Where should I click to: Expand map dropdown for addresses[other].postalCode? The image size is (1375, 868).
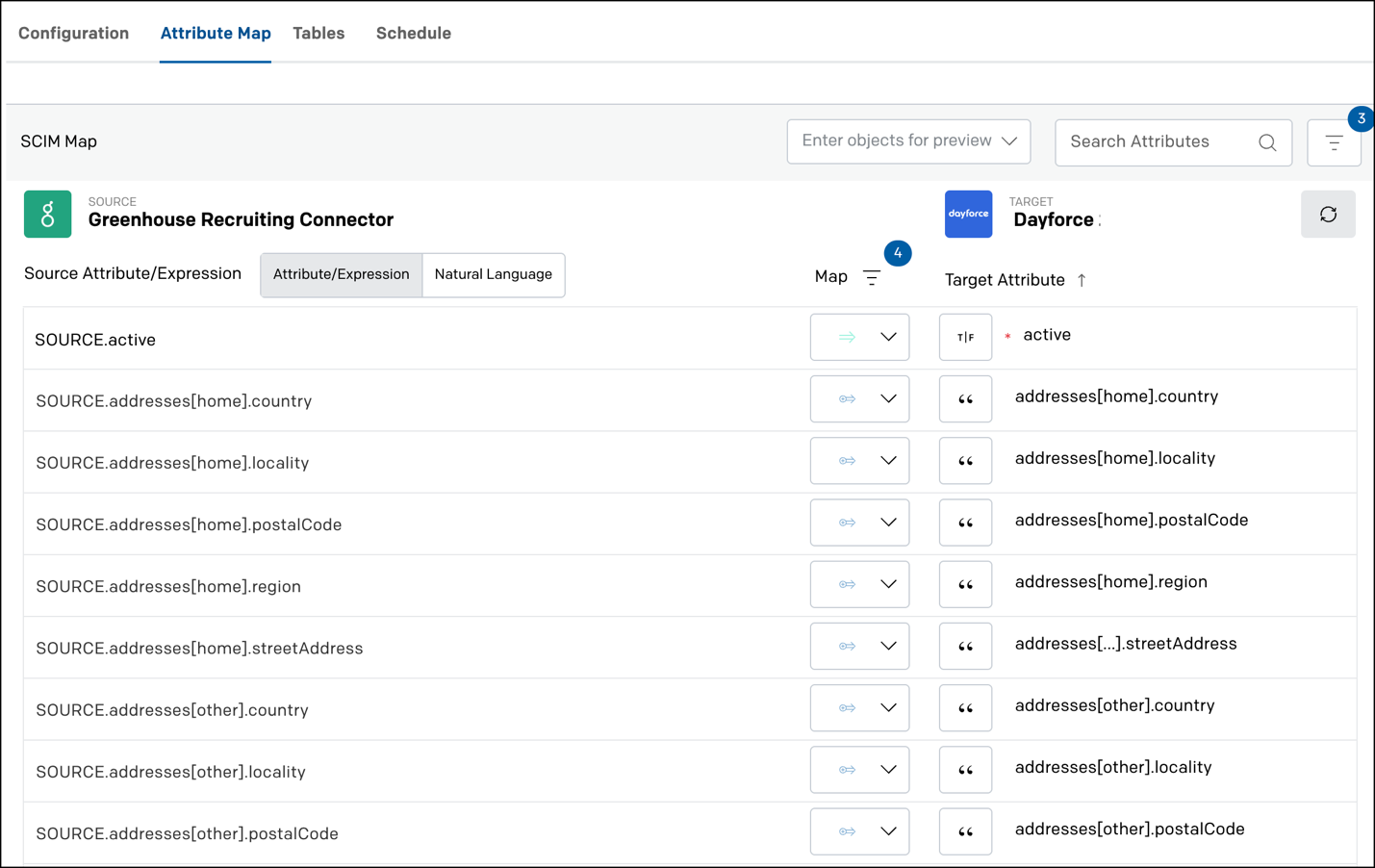(888, 831)
